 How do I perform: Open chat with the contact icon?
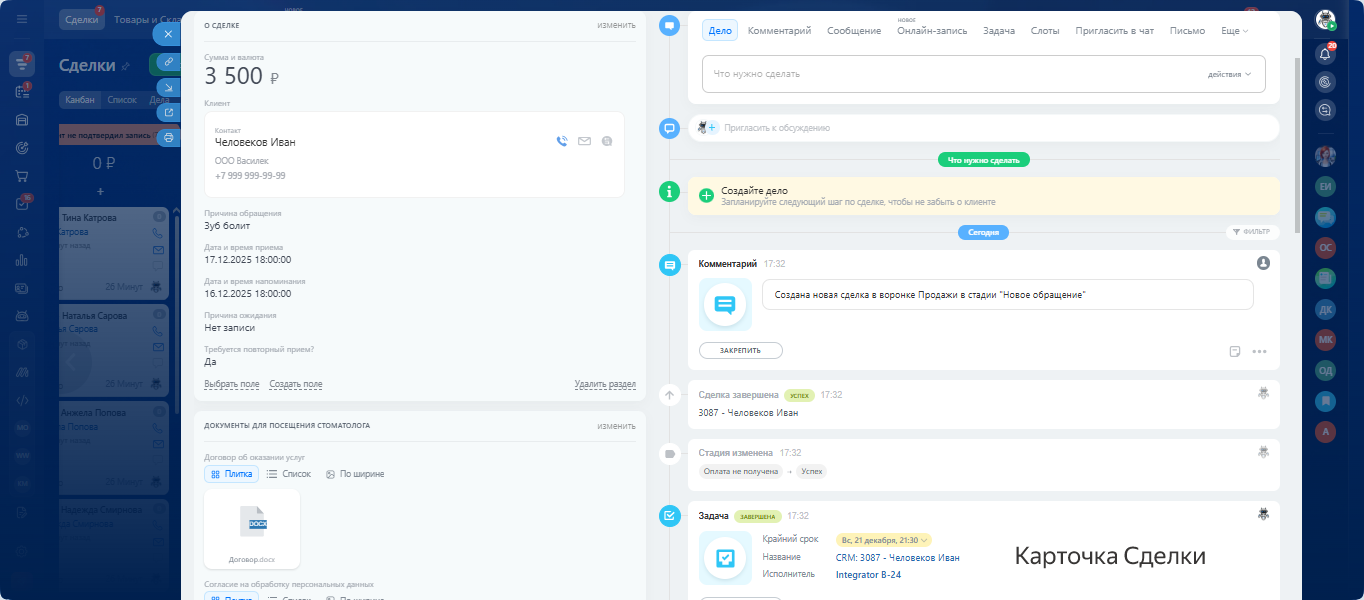pyautogui.click(x=607, y=142)
